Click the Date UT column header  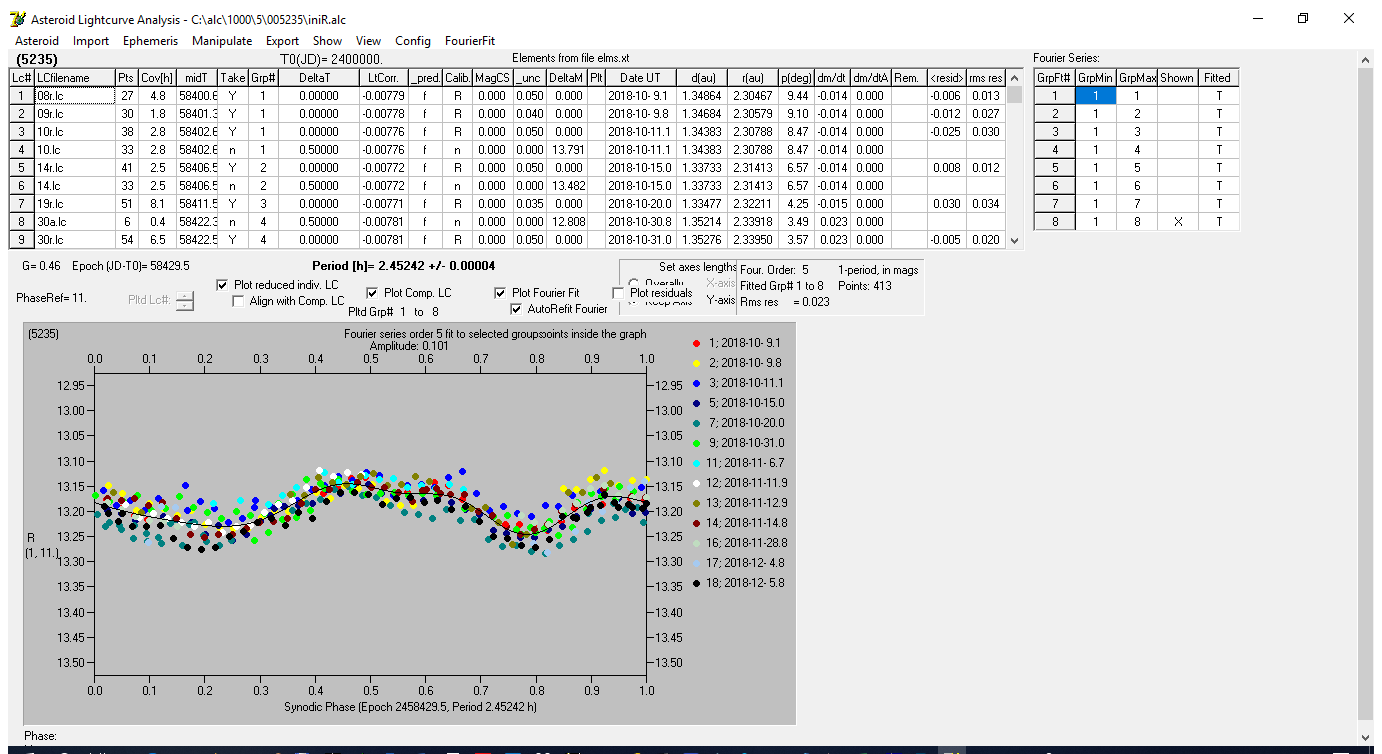point(639,77)
